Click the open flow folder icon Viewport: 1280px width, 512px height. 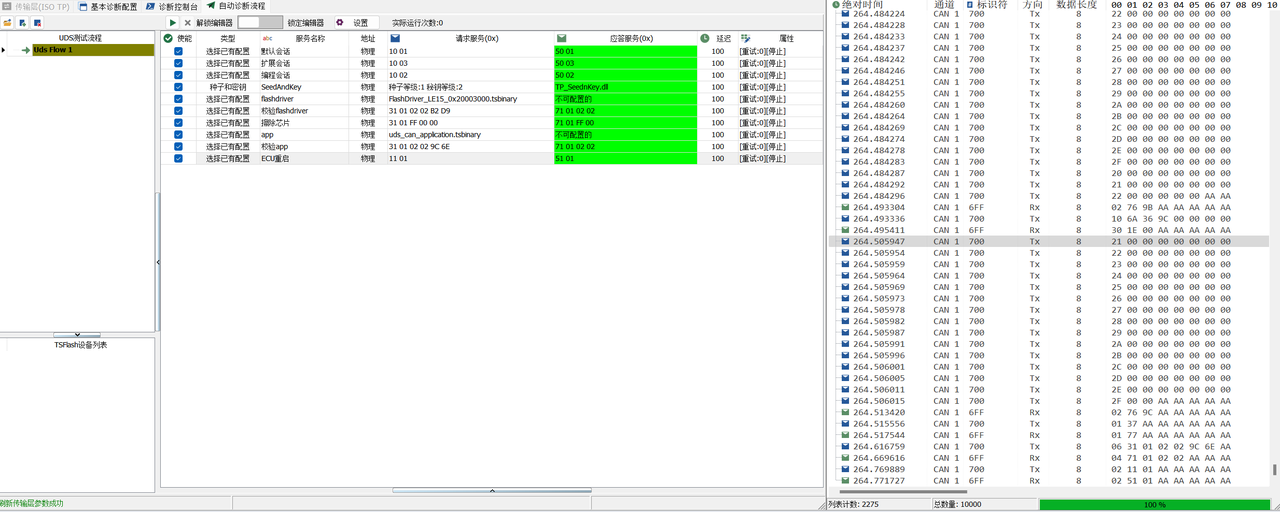(7, 22)
